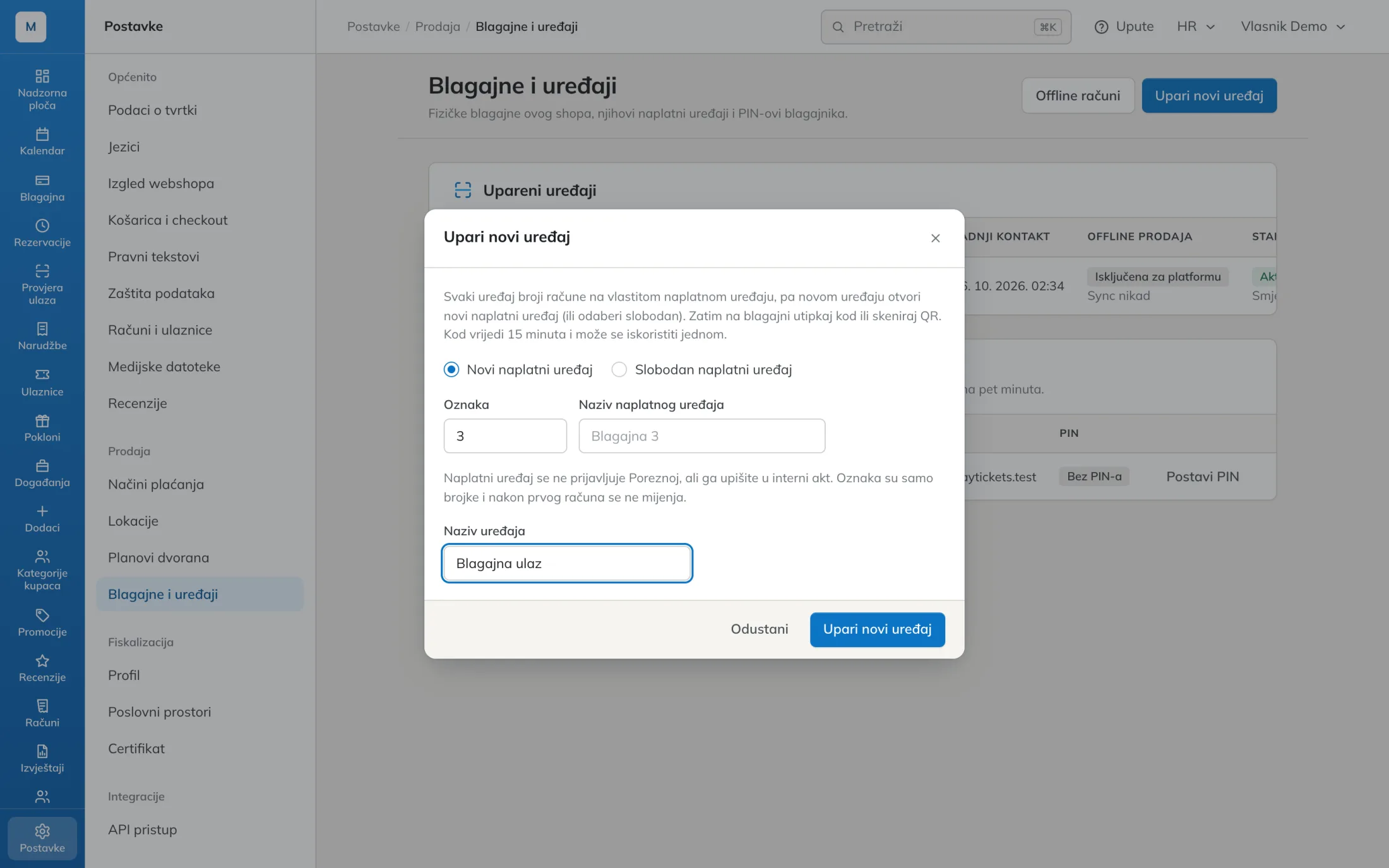Open the Vlasnik Demo user menu
Viewport: 1389px width, 868px height.
point(1293,27)
